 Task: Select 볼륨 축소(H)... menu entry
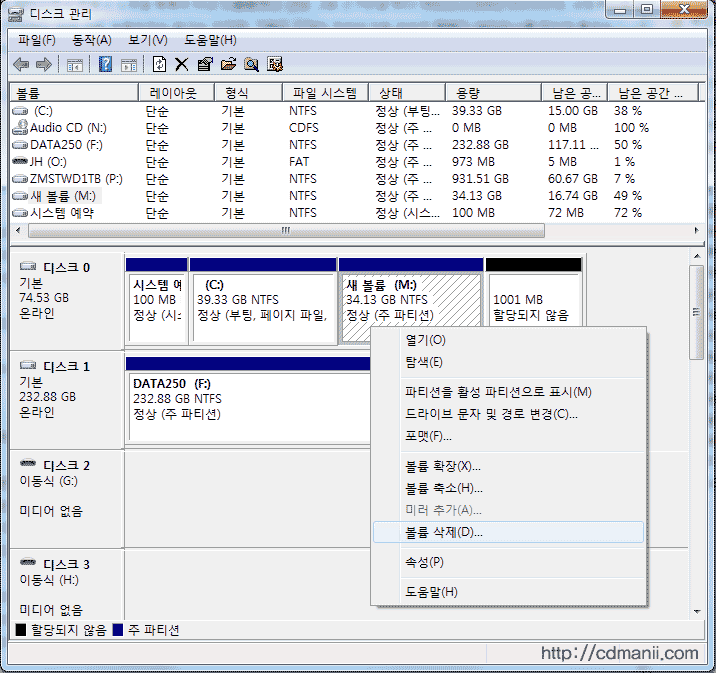[x=508, y=489]
